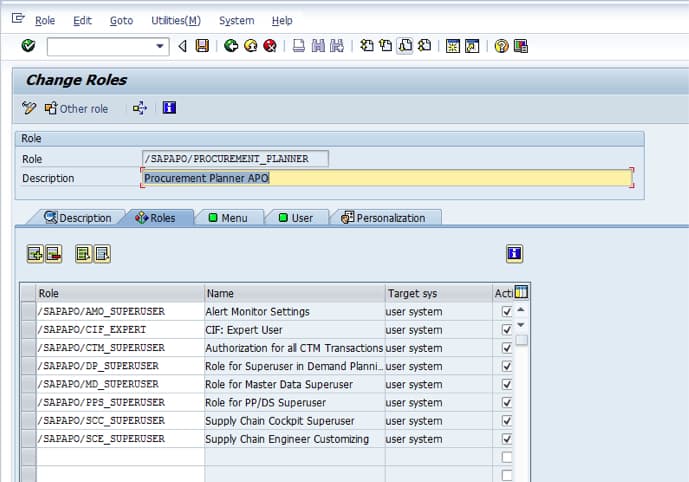Click the Customize Local Layout icon
689x482 pixels.
[x=521, y=46]
